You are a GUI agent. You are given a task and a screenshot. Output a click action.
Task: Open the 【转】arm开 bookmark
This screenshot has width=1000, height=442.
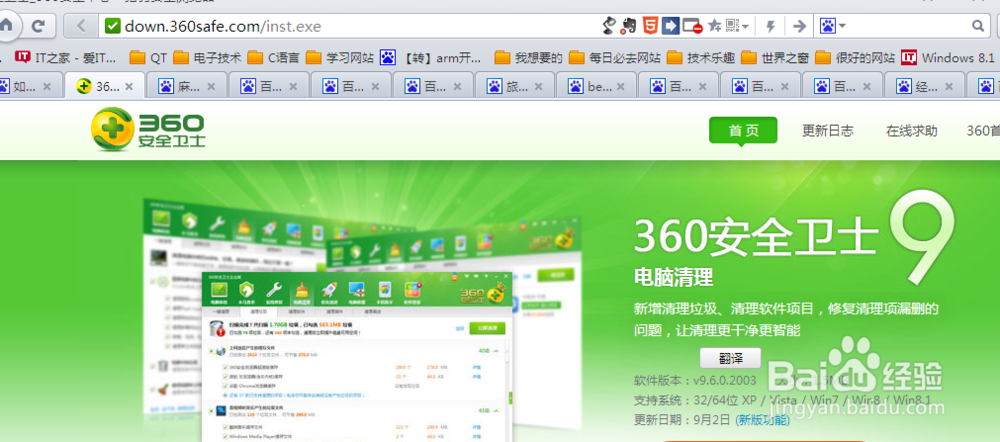[432, 58]
